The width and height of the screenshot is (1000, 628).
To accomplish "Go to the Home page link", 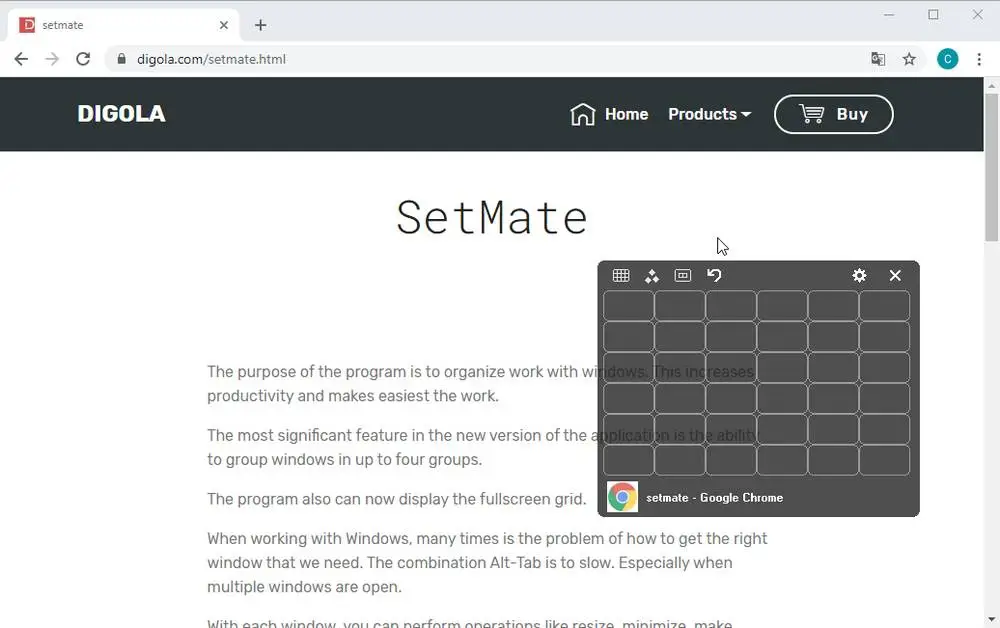I will [x=609, y=114].
